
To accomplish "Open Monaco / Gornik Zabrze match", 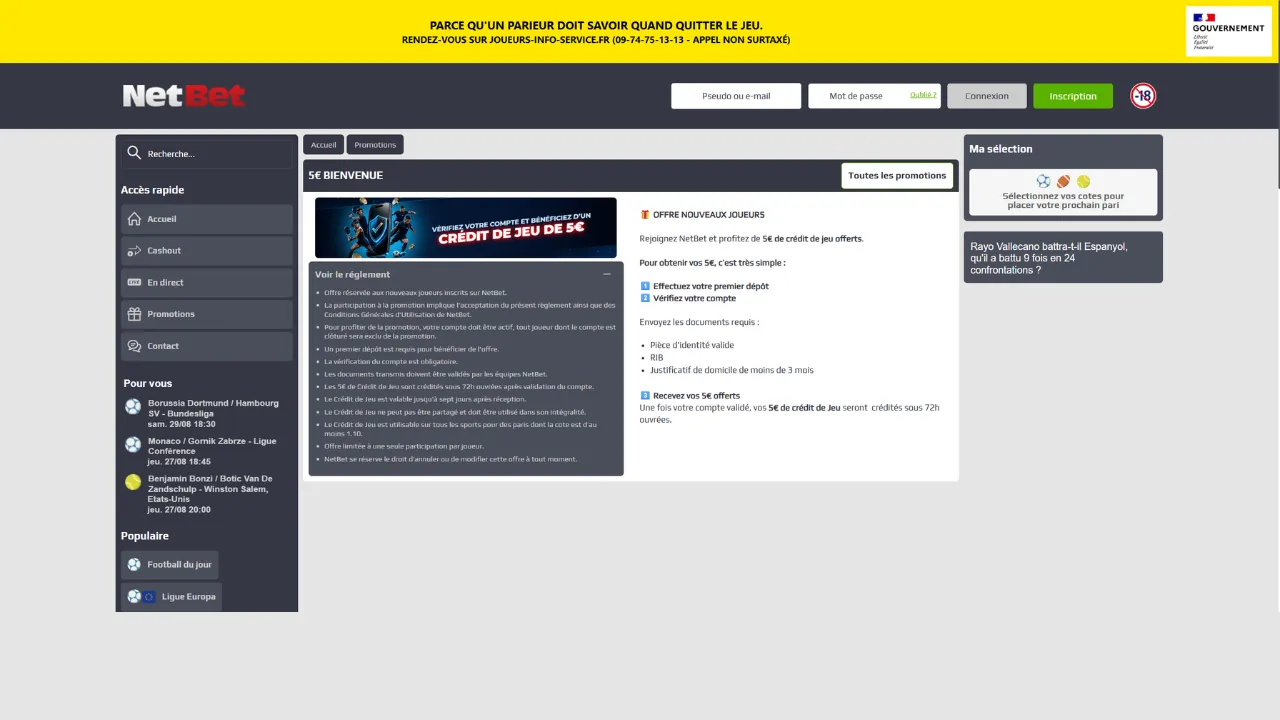I will [212, 451].
